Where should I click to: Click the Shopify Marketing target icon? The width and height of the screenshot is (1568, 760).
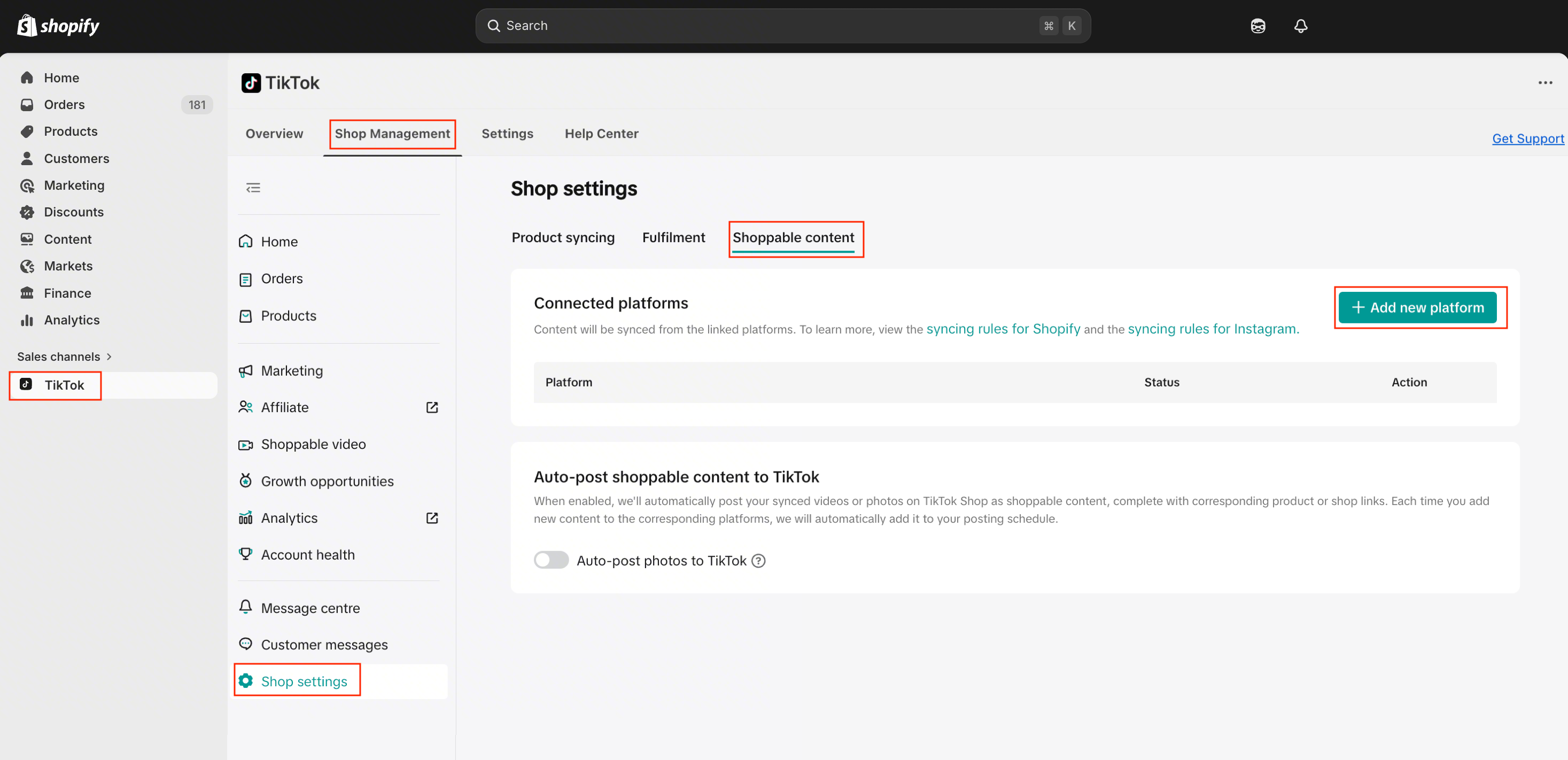(27, 185)
